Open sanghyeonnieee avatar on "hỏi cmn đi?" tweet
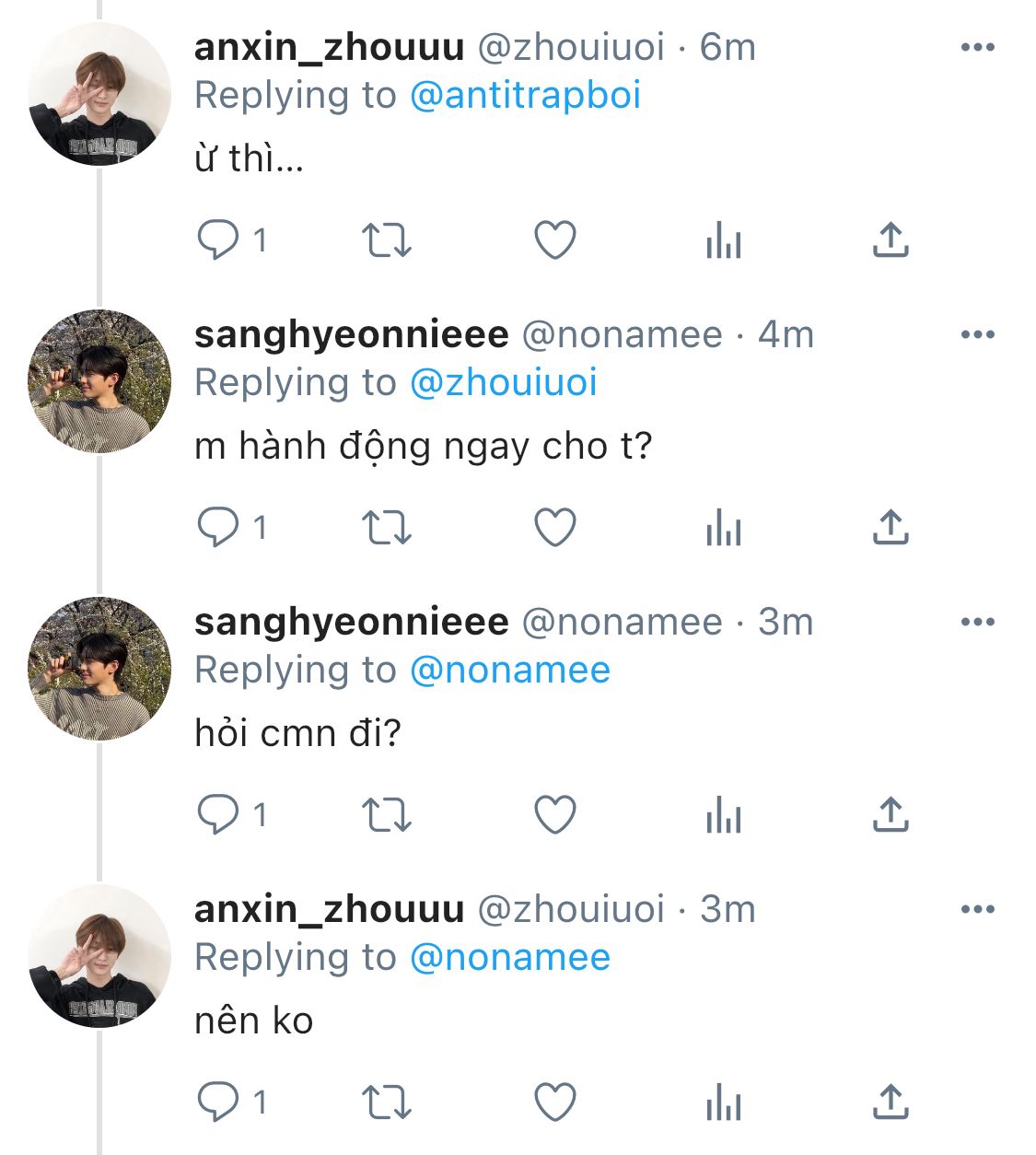This screenshot has width=1036, height=1155. (x=99, y=669)
